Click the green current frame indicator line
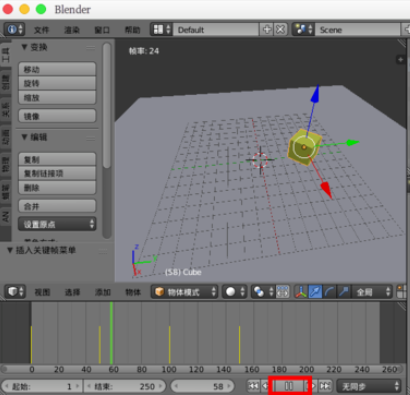Viewport: 410px width, 395px height. click(111, 333)
